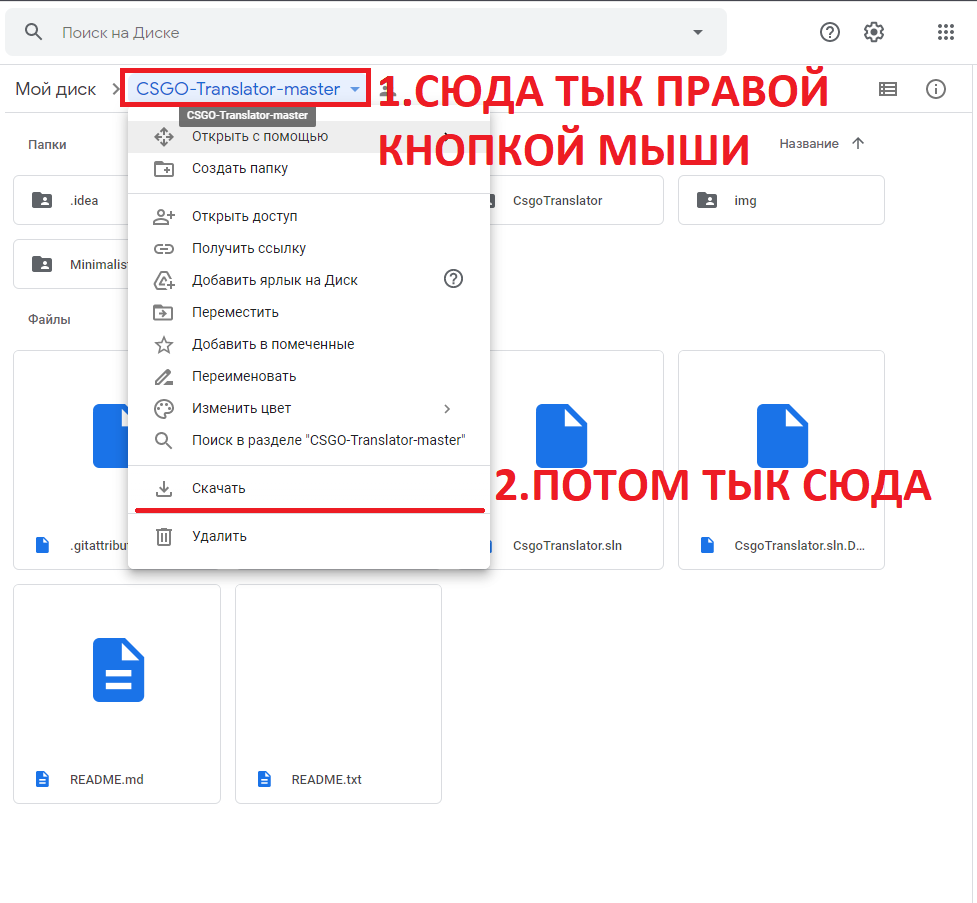Click README.md document icon beside name
The image size is (977, 903).
42,779
